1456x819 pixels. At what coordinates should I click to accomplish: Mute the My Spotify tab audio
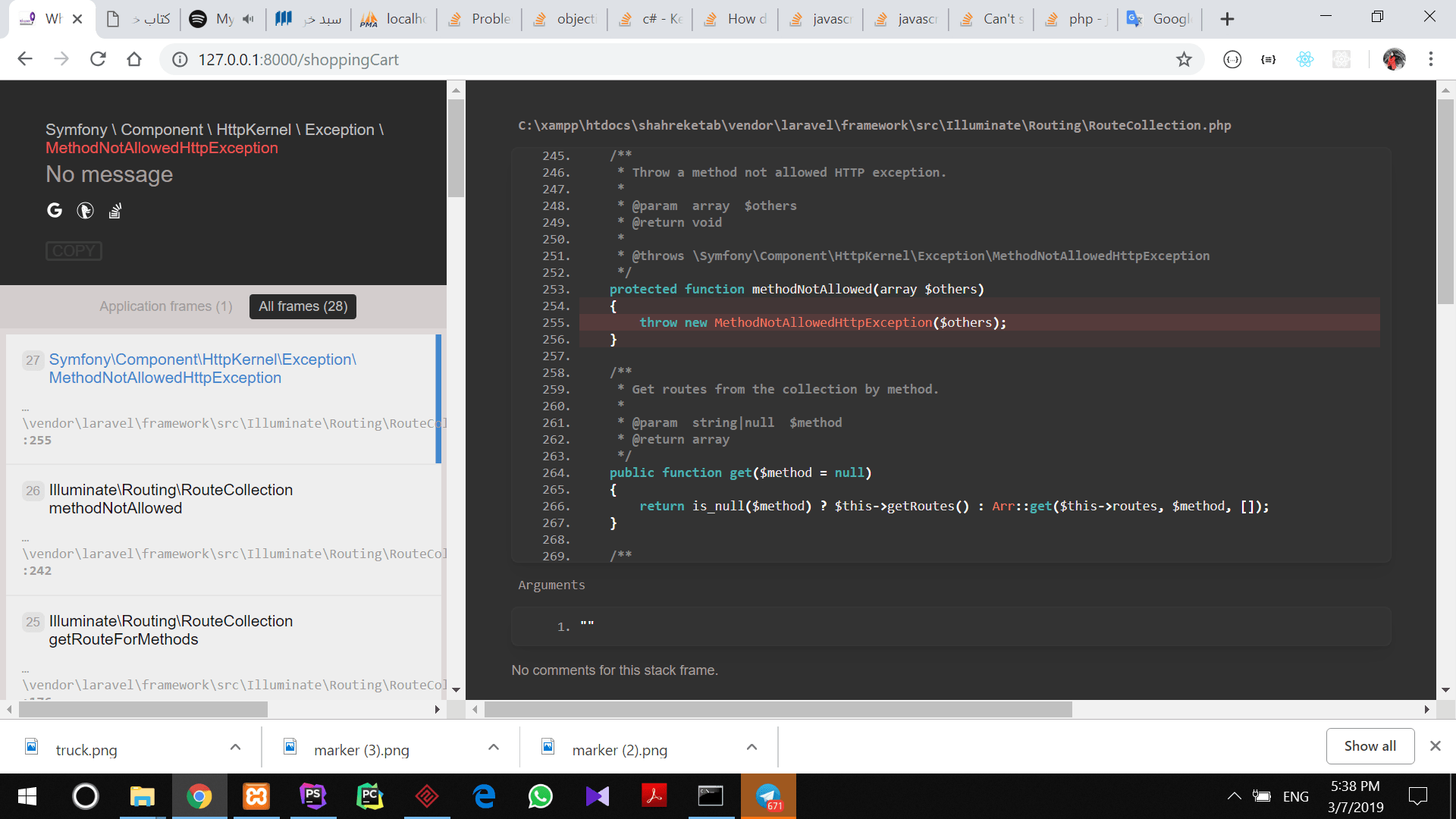248,19
